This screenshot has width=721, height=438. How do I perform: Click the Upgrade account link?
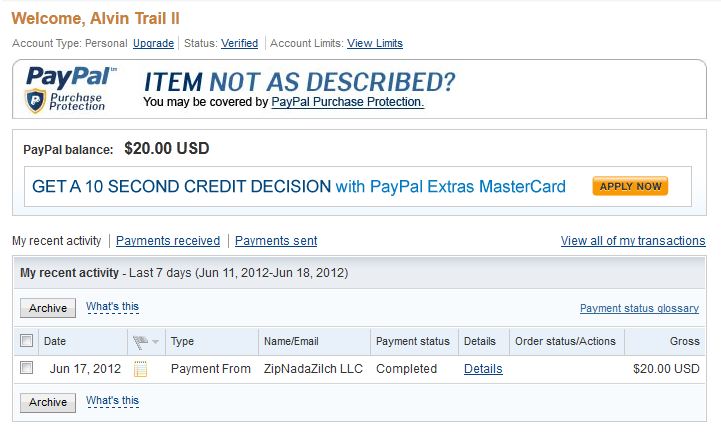coord(153,43)
